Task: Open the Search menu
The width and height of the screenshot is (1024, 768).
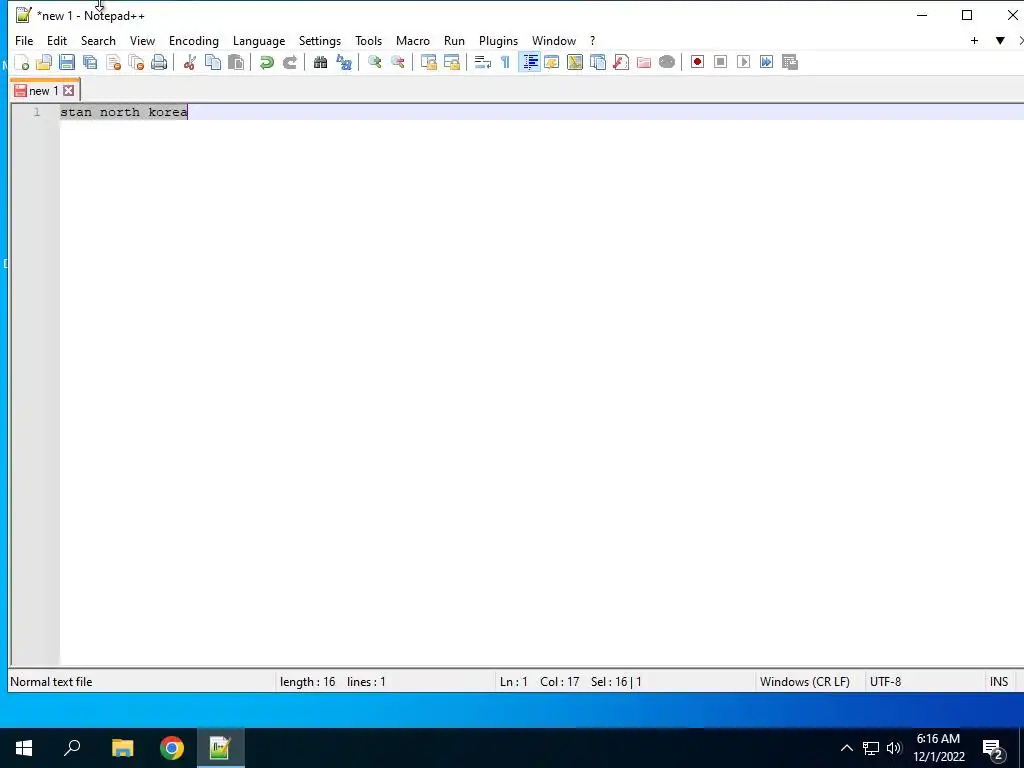Action: coord(98,40)
